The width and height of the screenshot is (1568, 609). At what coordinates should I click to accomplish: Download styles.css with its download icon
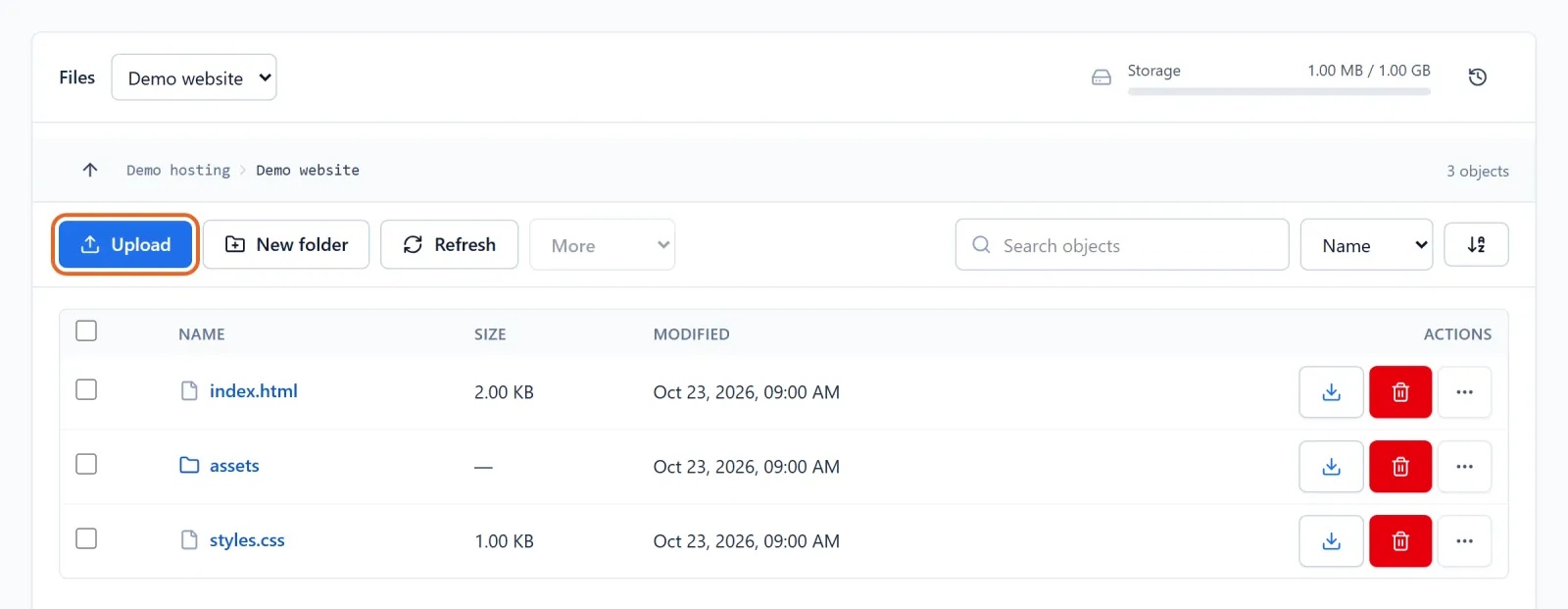(1331, 541)
